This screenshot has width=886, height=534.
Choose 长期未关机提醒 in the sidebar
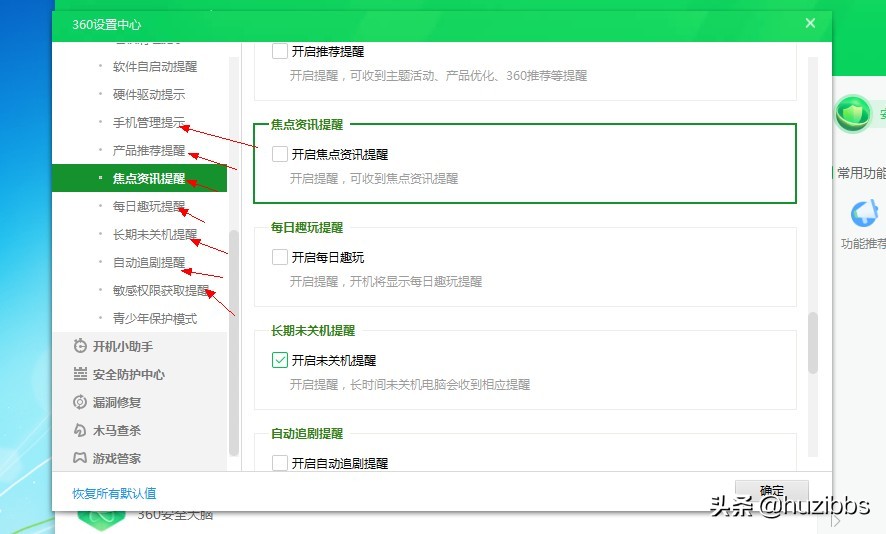pos(155,235)
